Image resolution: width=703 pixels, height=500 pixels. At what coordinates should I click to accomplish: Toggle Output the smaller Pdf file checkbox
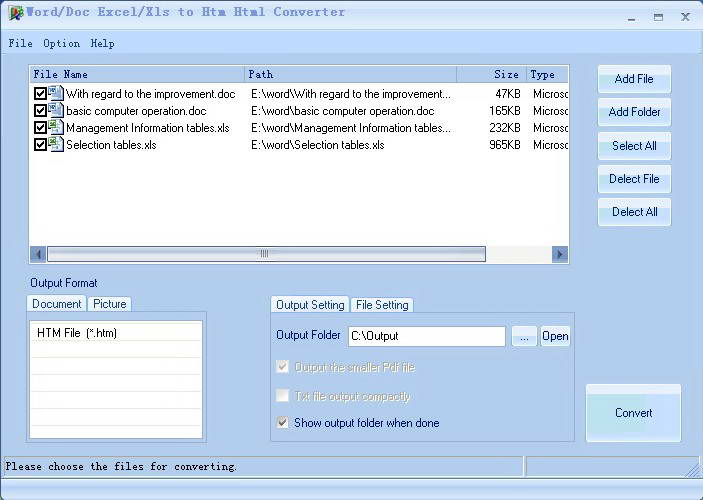point(282,367)
